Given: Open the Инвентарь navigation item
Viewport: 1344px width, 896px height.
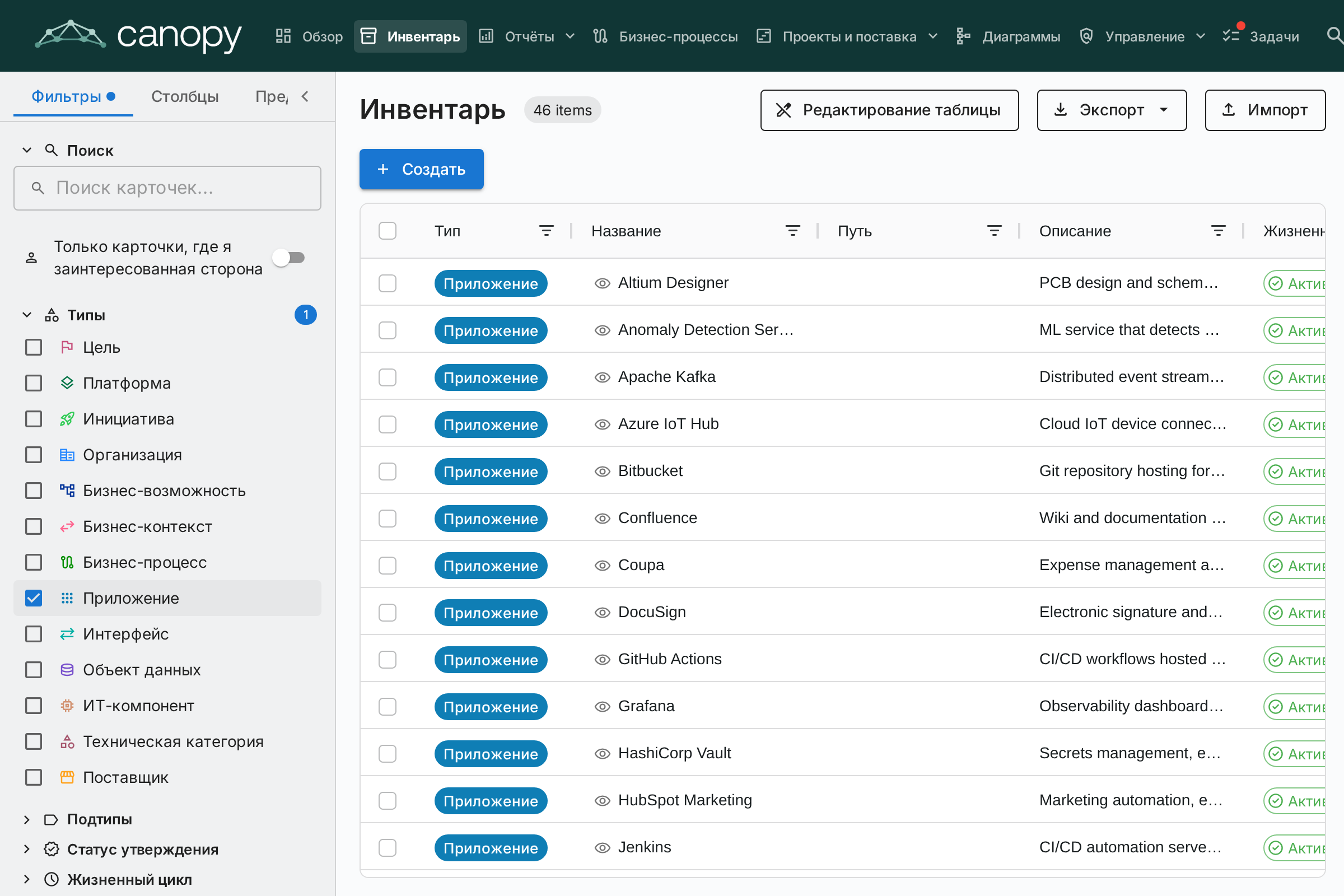Looking at the screenshot, I should tap(410, 36).
